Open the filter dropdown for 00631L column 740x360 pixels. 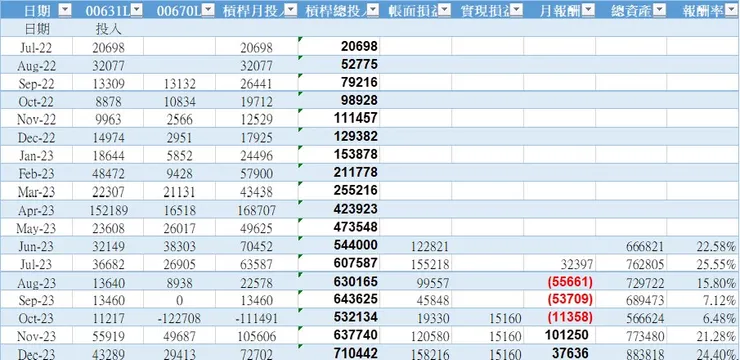[137, 10]
